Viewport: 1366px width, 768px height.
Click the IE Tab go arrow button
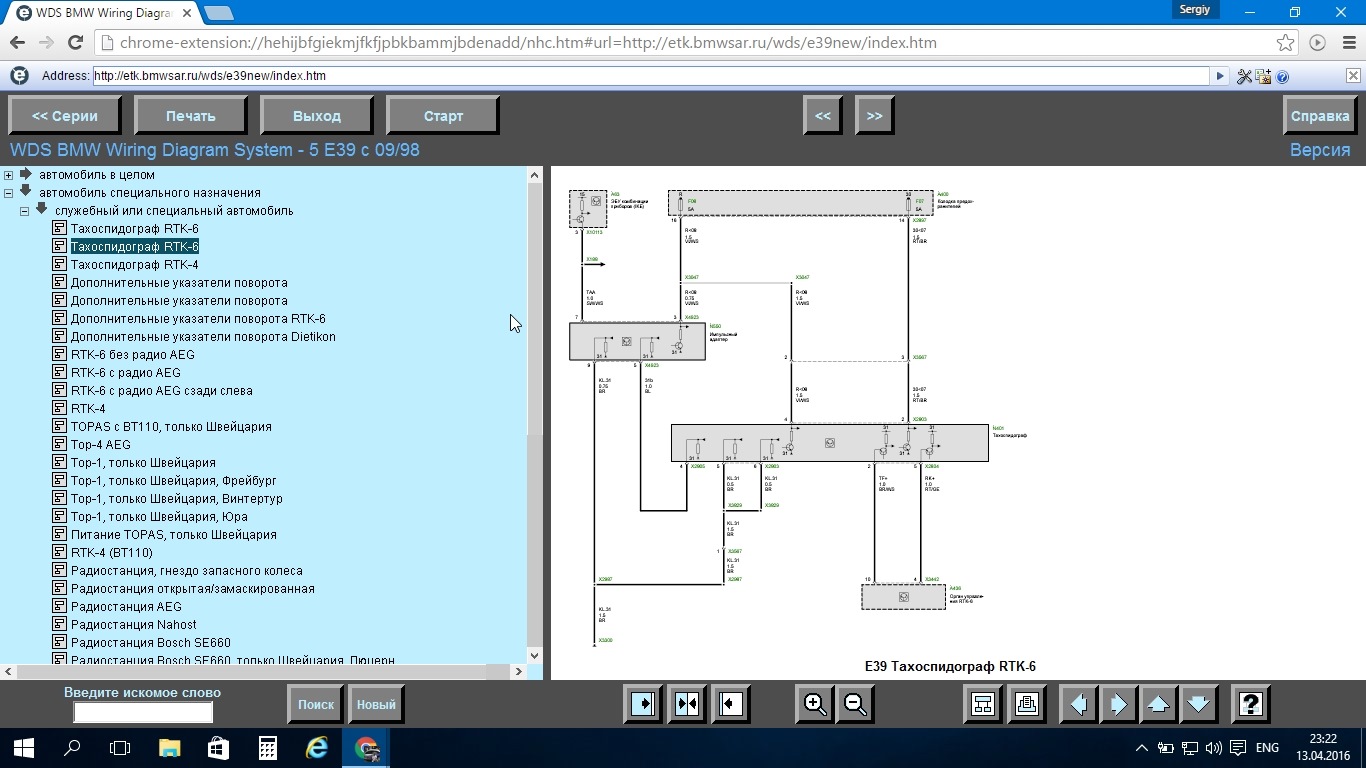click(1220, 76)
